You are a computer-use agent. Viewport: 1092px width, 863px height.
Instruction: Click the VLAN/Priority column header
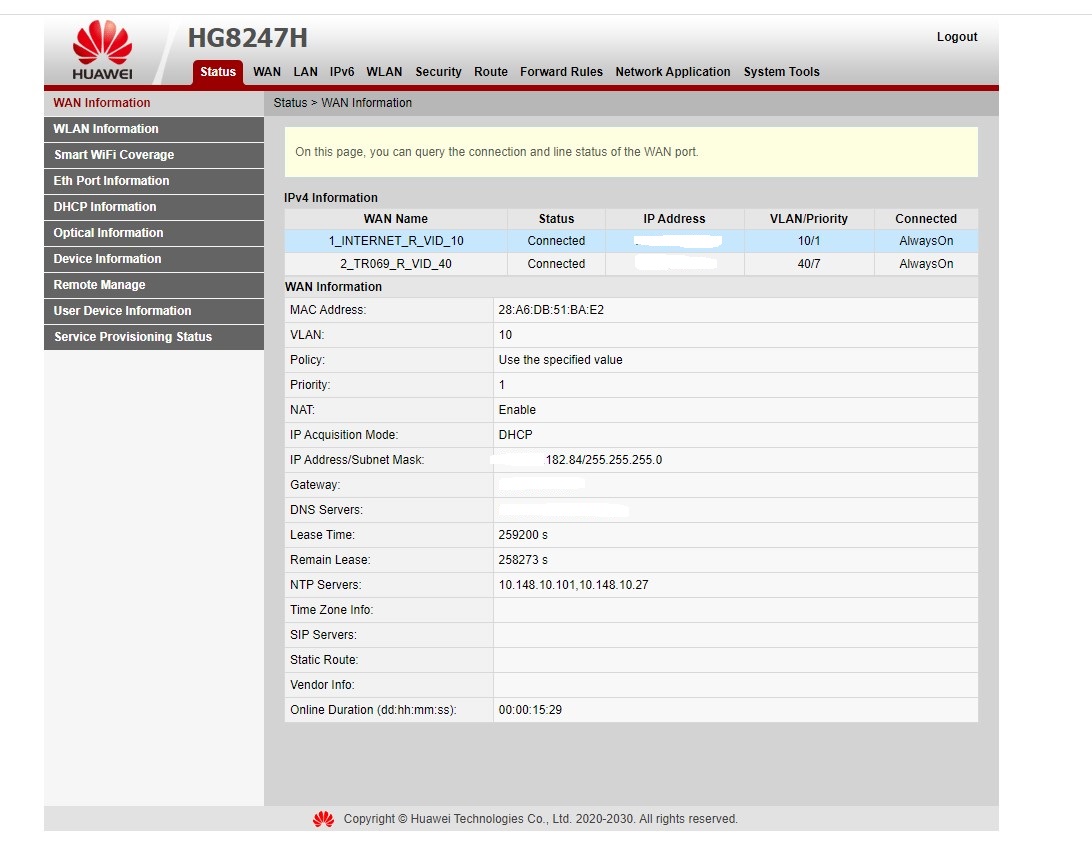point(809,219)
